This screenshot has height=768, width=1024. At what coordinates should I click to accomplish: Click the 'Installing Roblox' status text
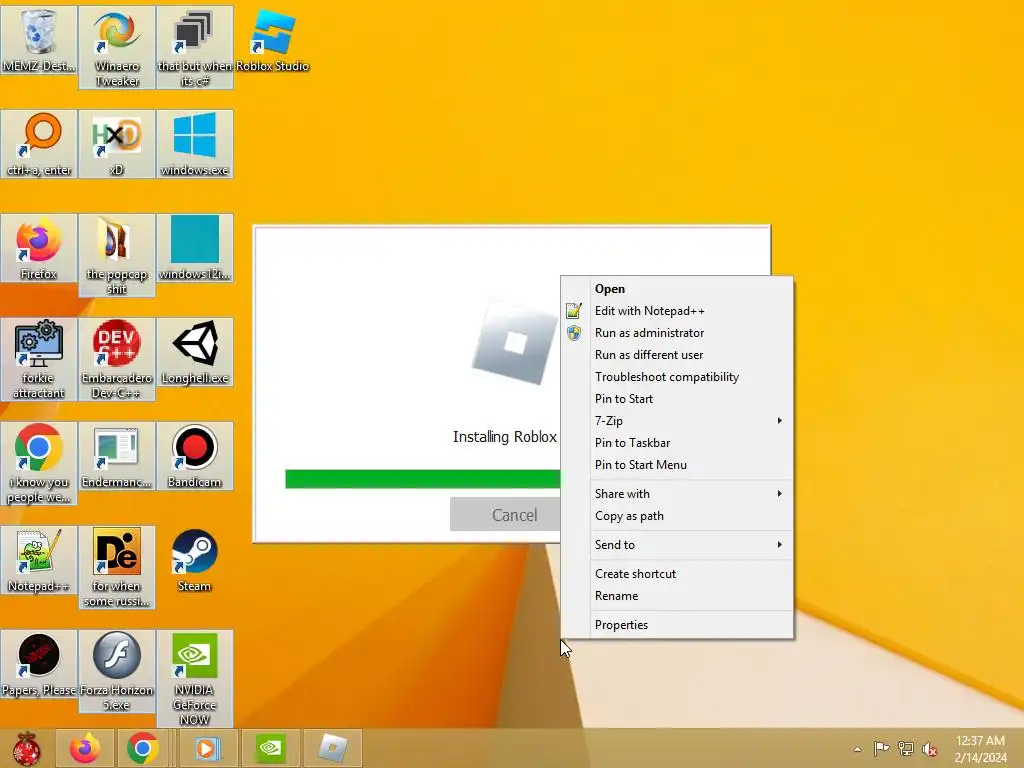[x=505, y=437]
